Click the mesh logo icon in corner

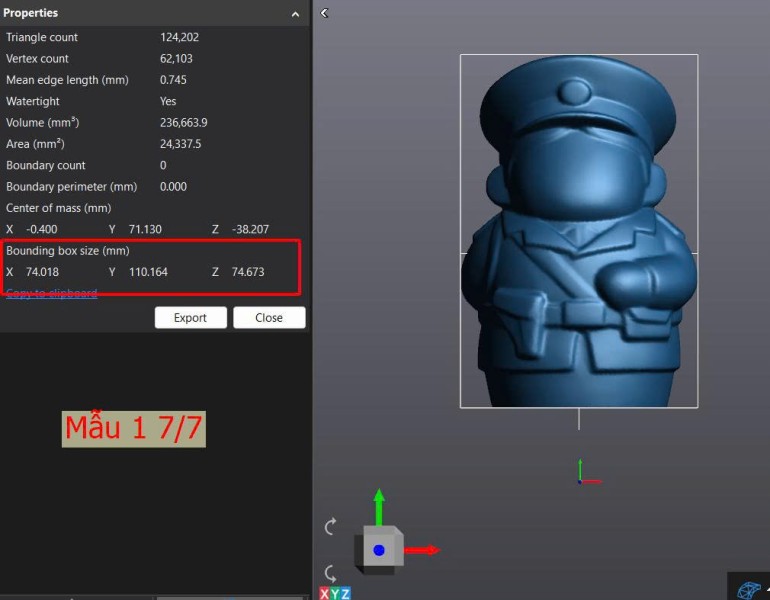[749, 589]
